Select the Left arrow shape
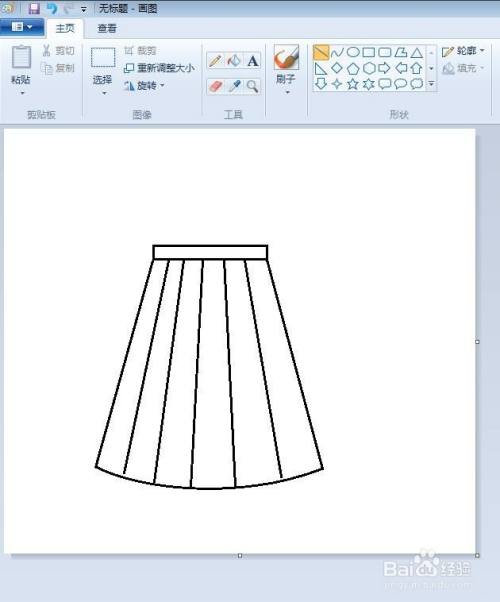 (401, 68)
